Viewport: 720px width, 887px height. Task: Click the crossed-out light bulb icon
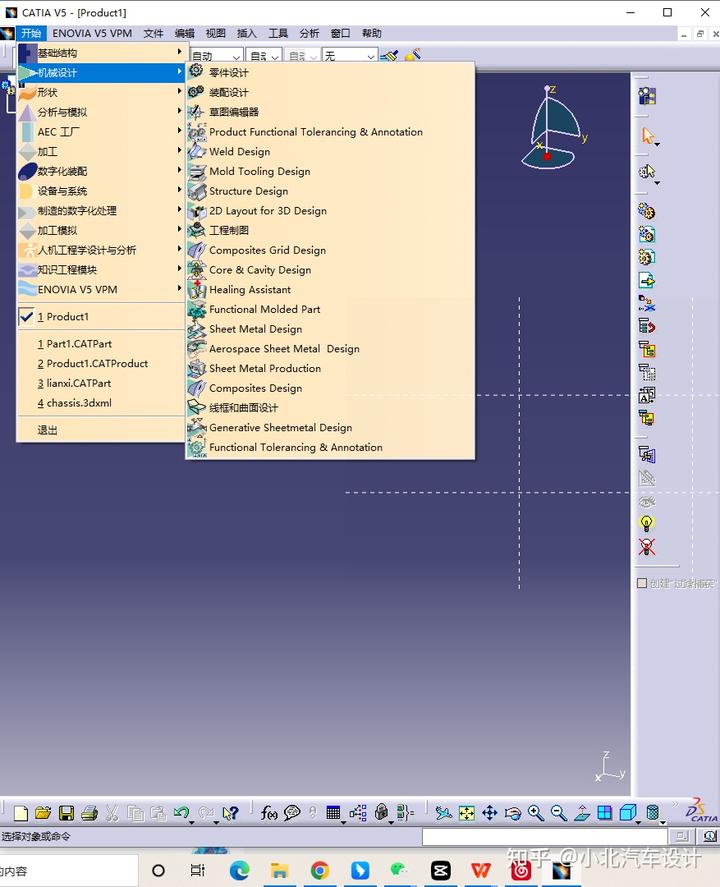coord(646,546)
